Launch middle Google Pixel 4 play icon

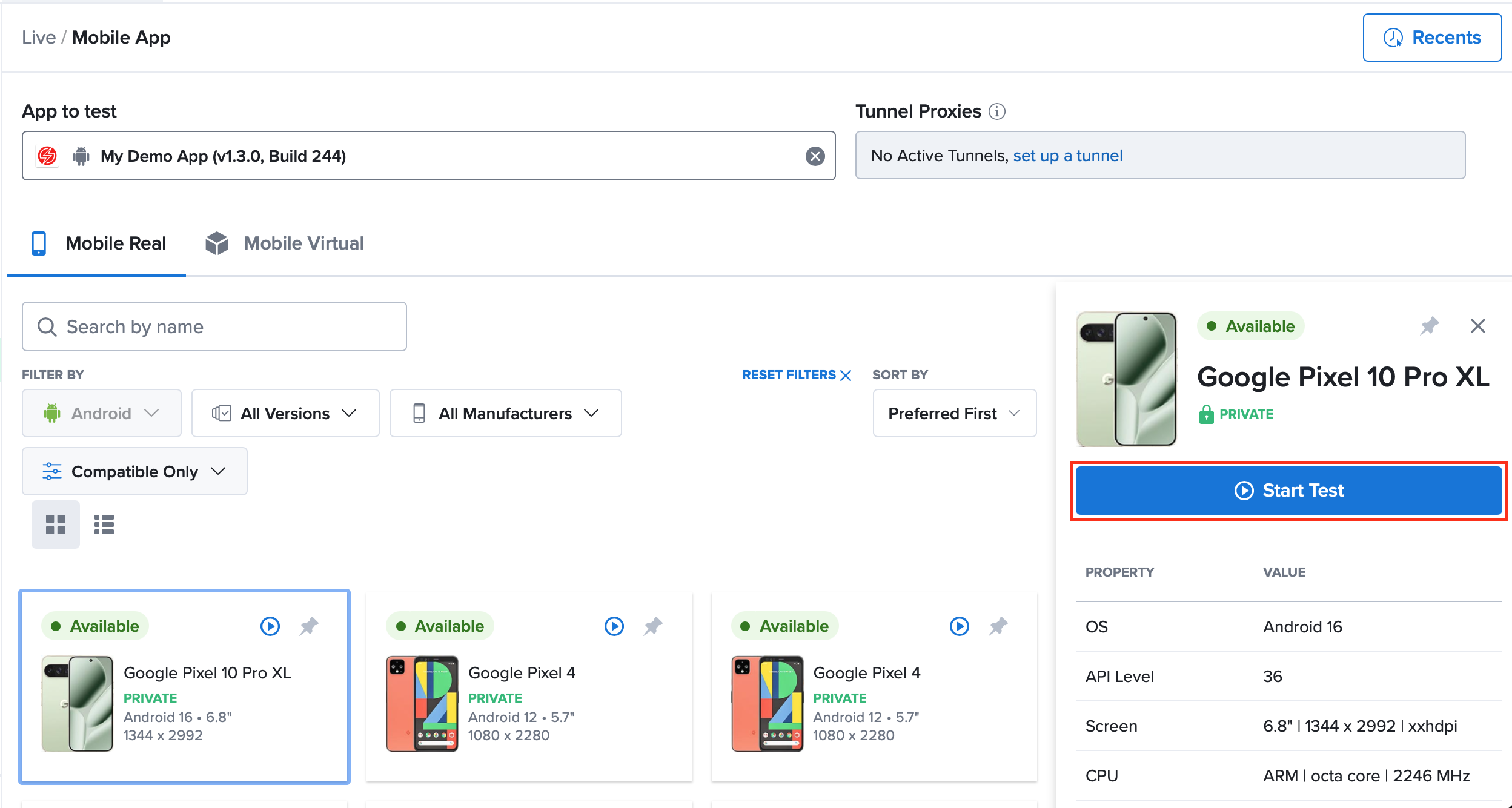[614, 626]
